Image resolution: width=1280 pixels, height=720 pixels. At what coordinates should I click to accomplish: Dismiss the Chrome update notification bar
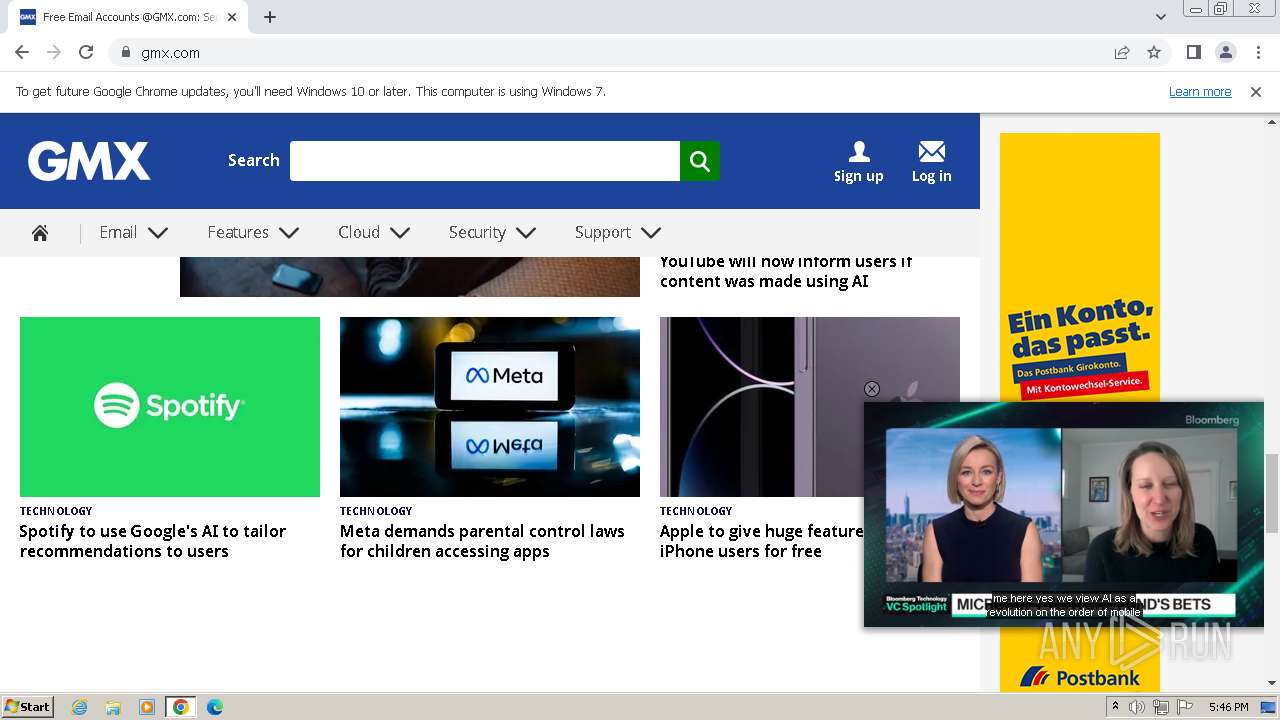pyautogui.click(x=1256, y=92)
